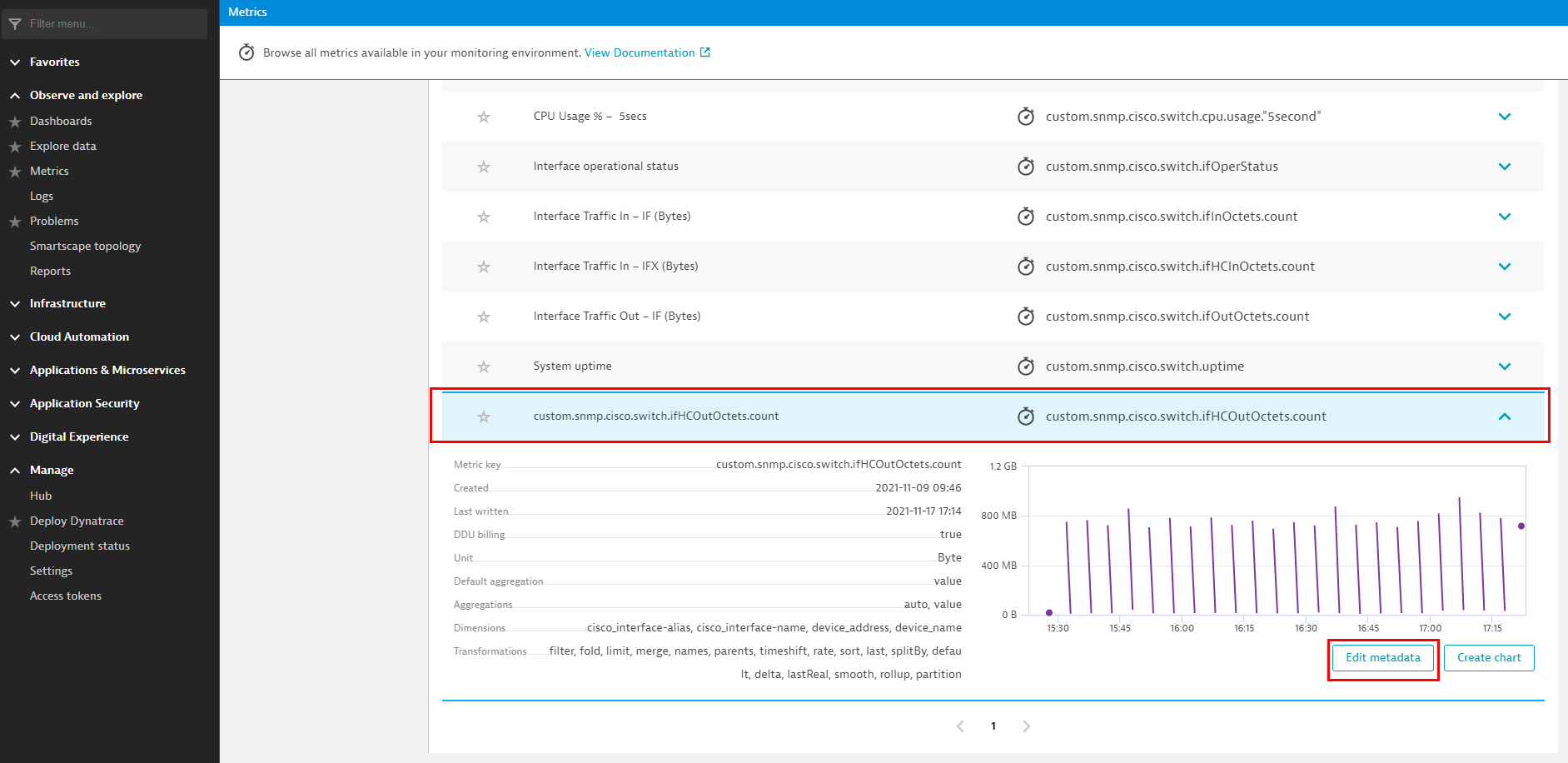1568x763 pixels.
Task: Go to next page arrow
Action: point(1027,726)
